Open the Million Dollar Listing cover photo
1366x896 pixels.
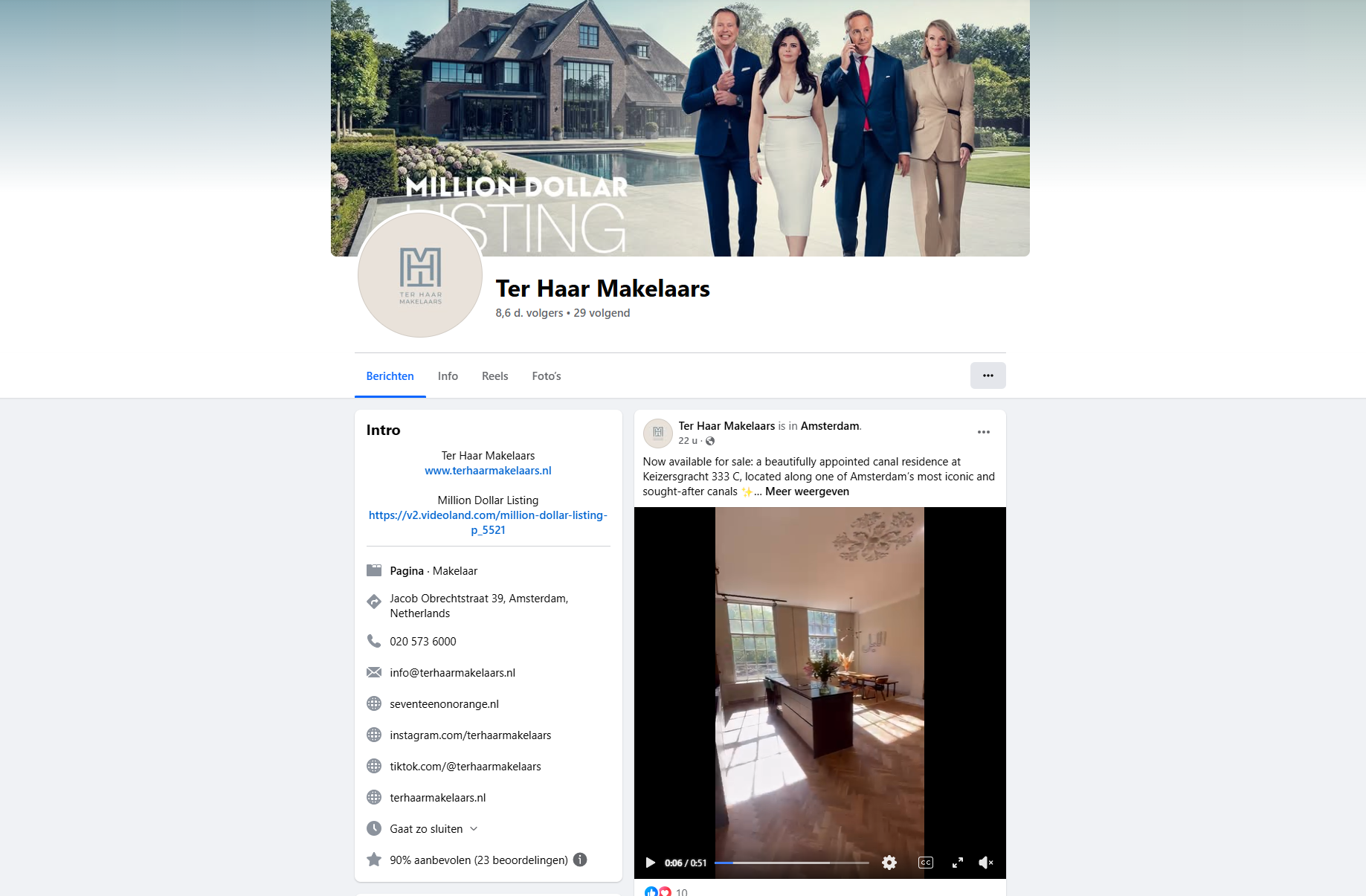point(680,128)
